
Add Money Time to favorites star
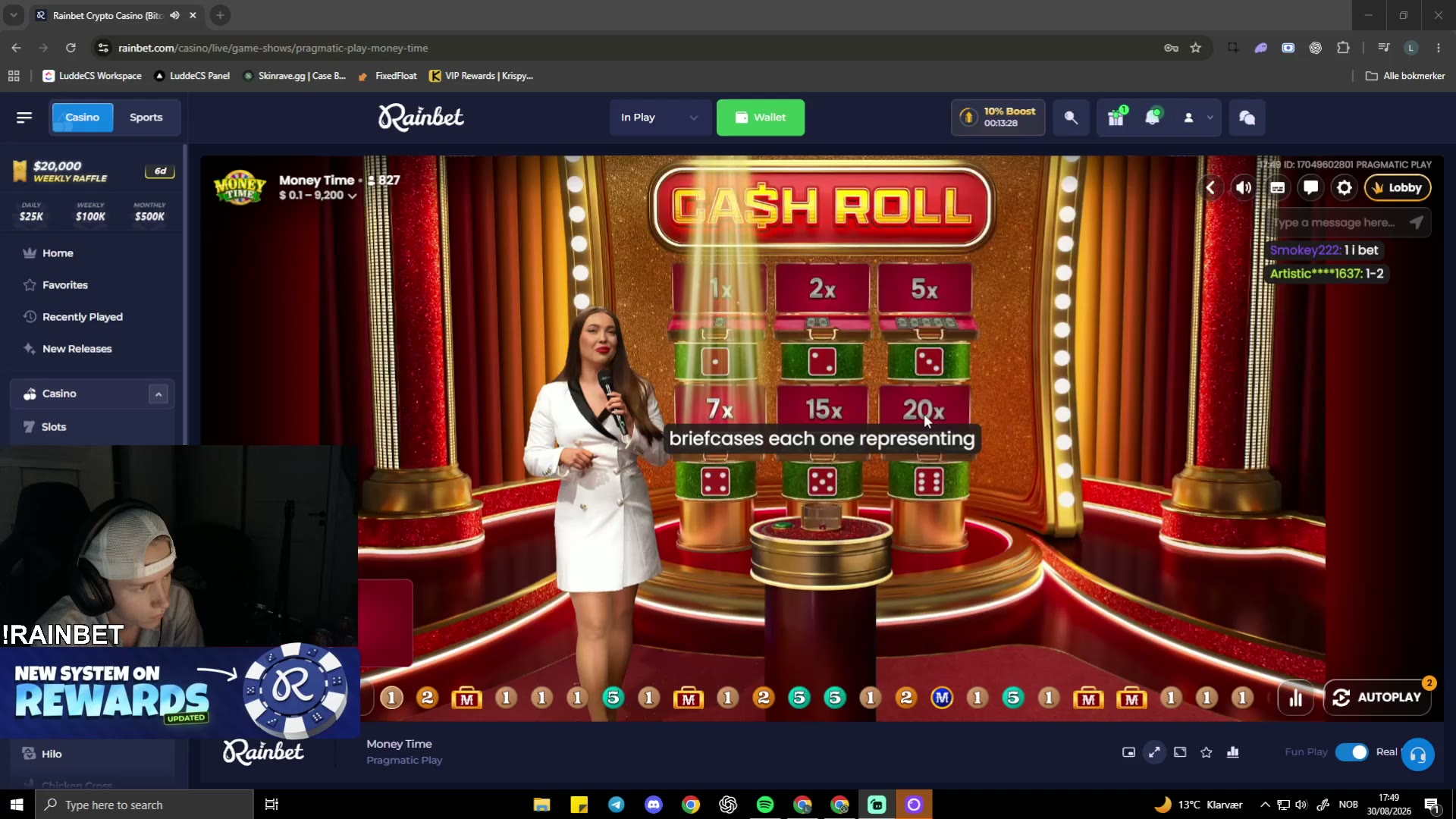pyautogui.click(x=1207, y=752)
